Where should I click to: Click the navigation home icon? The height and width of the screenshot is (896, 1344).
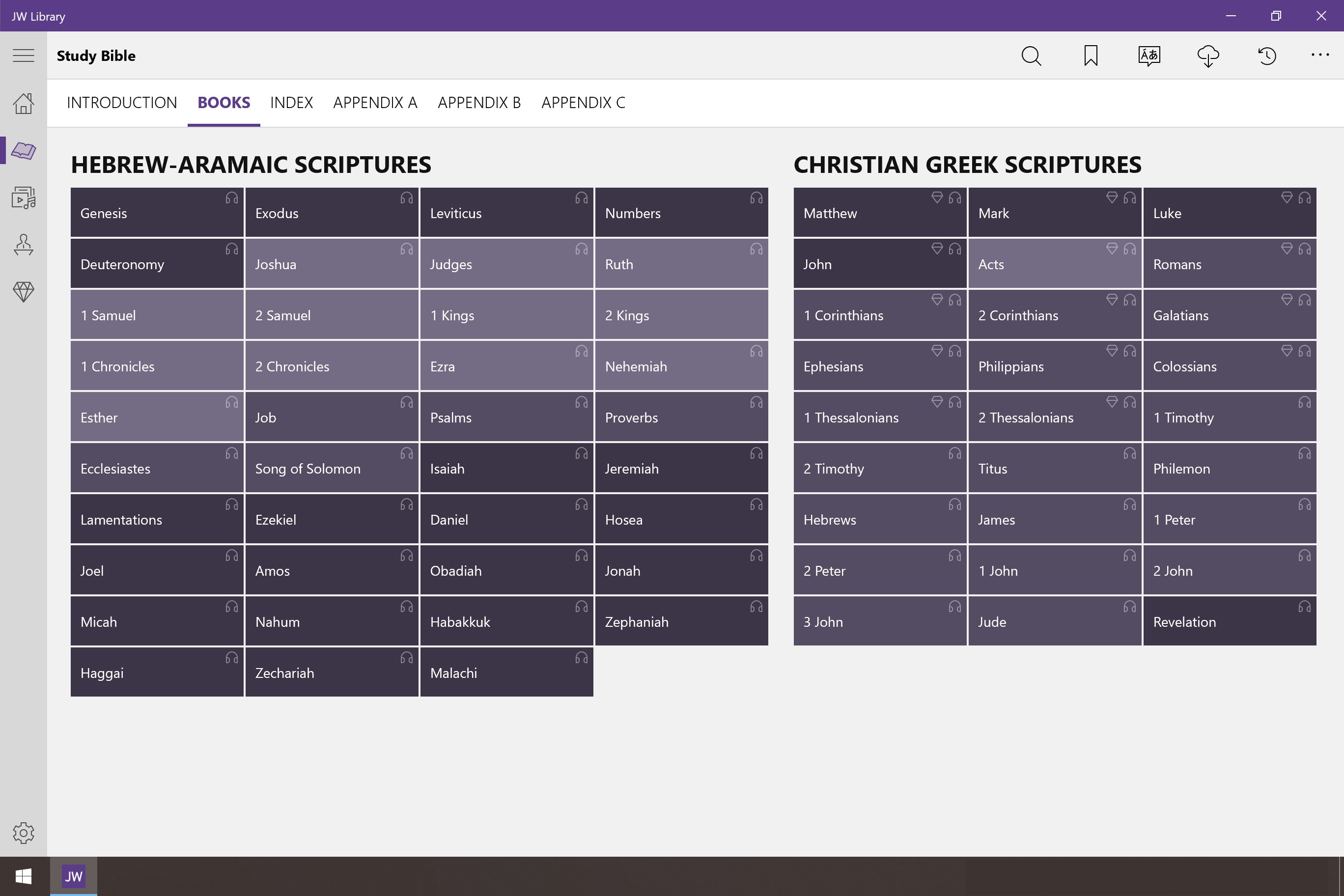click(x=24, y=103)
